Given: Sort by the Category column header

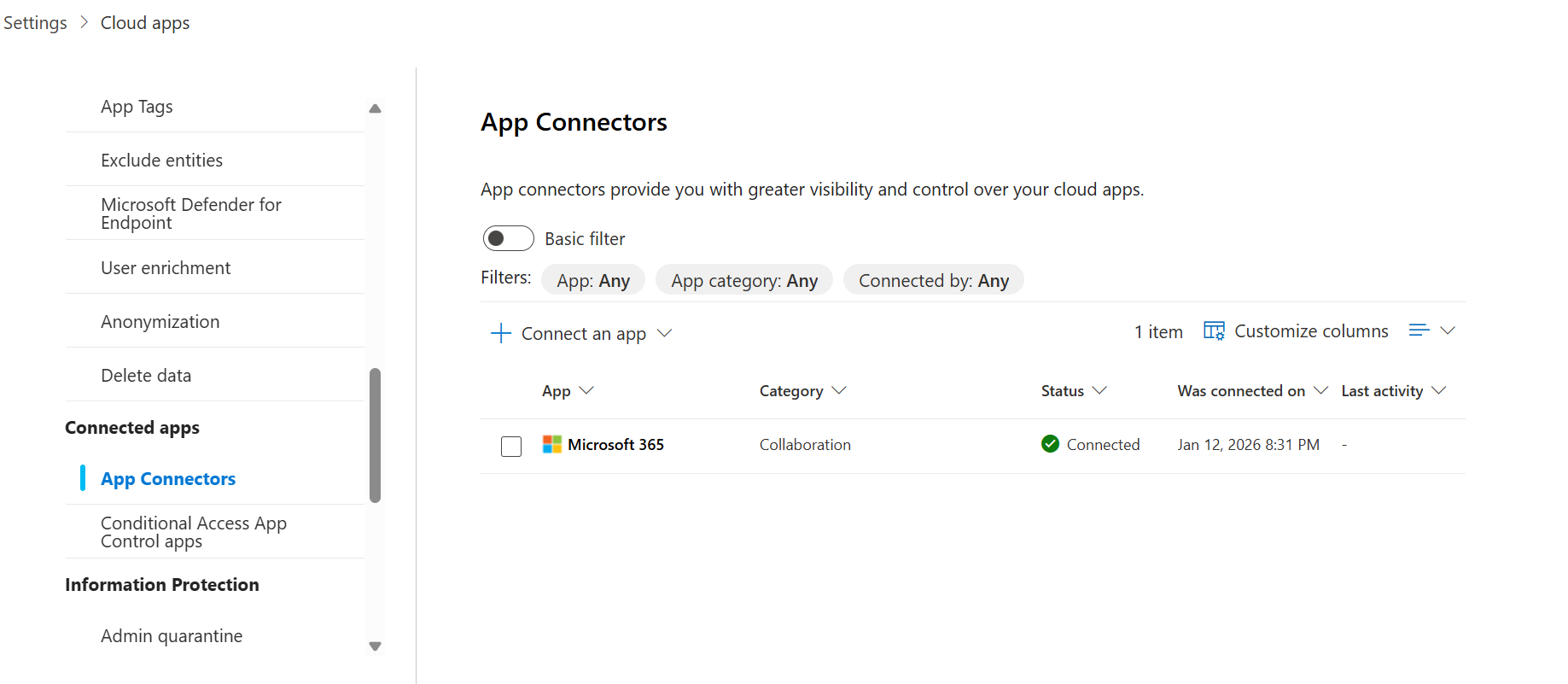Looking at the screenshot, I should [802, 390].
